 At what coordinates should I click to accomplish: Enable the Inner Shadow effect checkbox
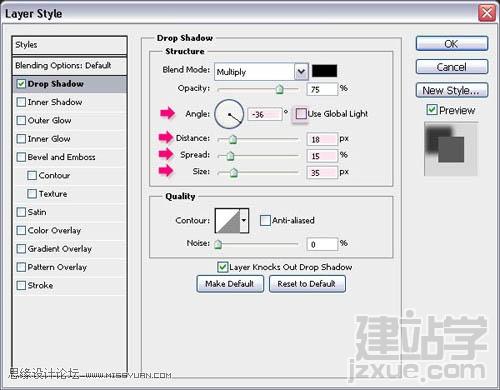[21, 102]
